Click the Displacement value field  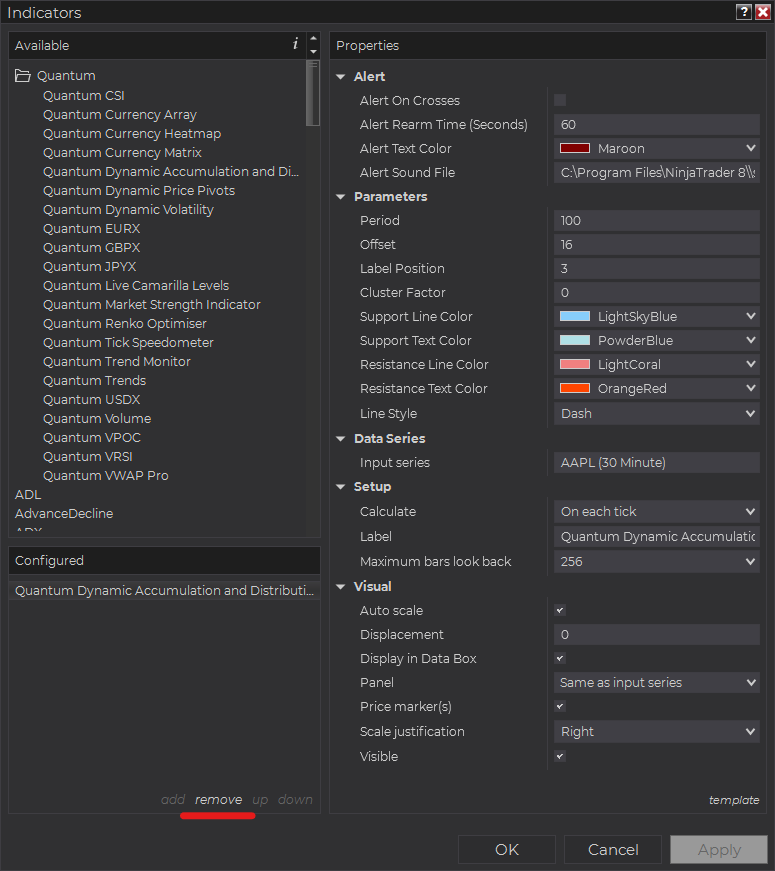[x=657, y=634]
